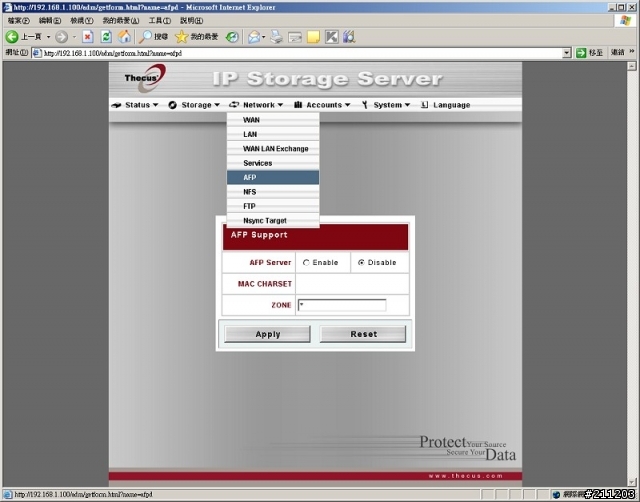Select AFP Server Enable radio
The width and height of the screenshot is (640, 502).
tap(306, 263)
